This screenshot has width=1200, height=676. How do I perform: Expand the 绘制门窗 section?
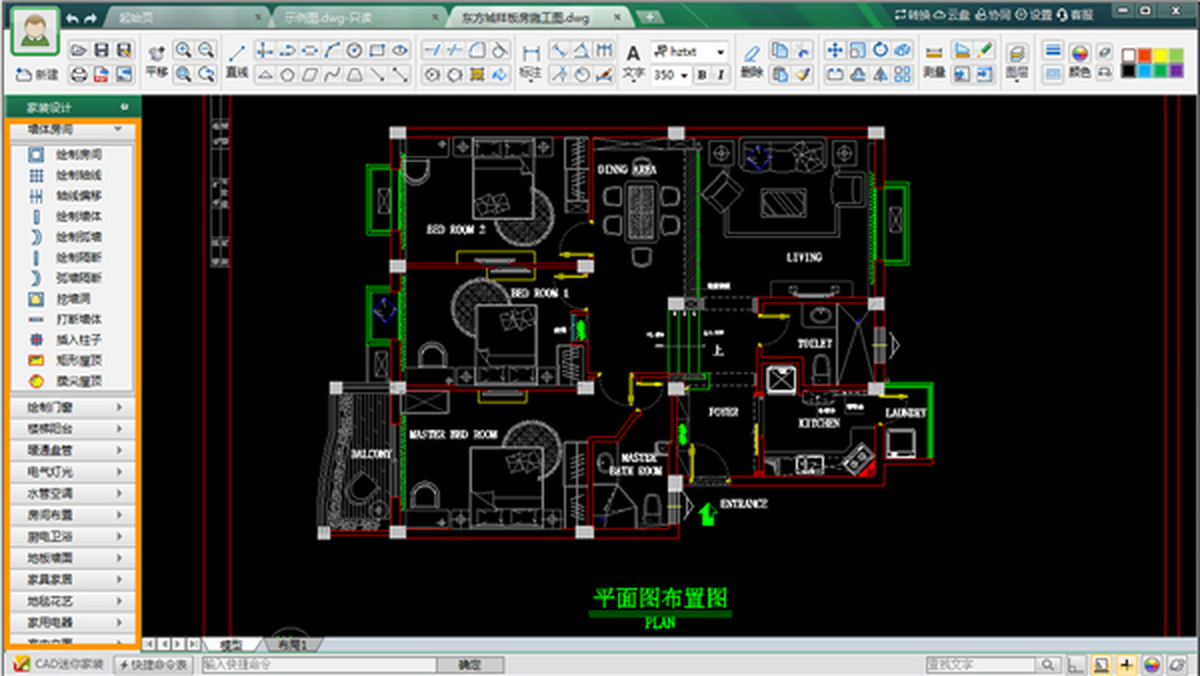pos(72,407)
